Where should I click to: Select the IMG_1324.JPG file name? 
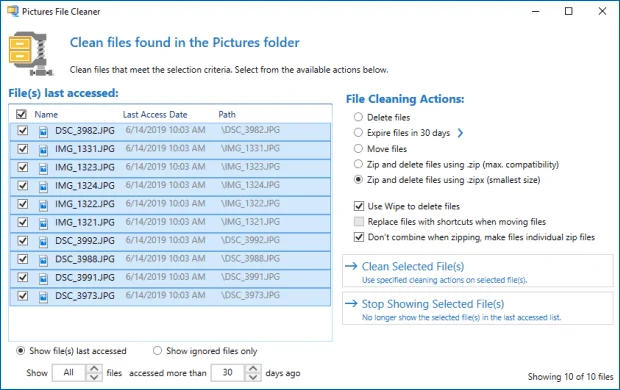pos(85,186)
